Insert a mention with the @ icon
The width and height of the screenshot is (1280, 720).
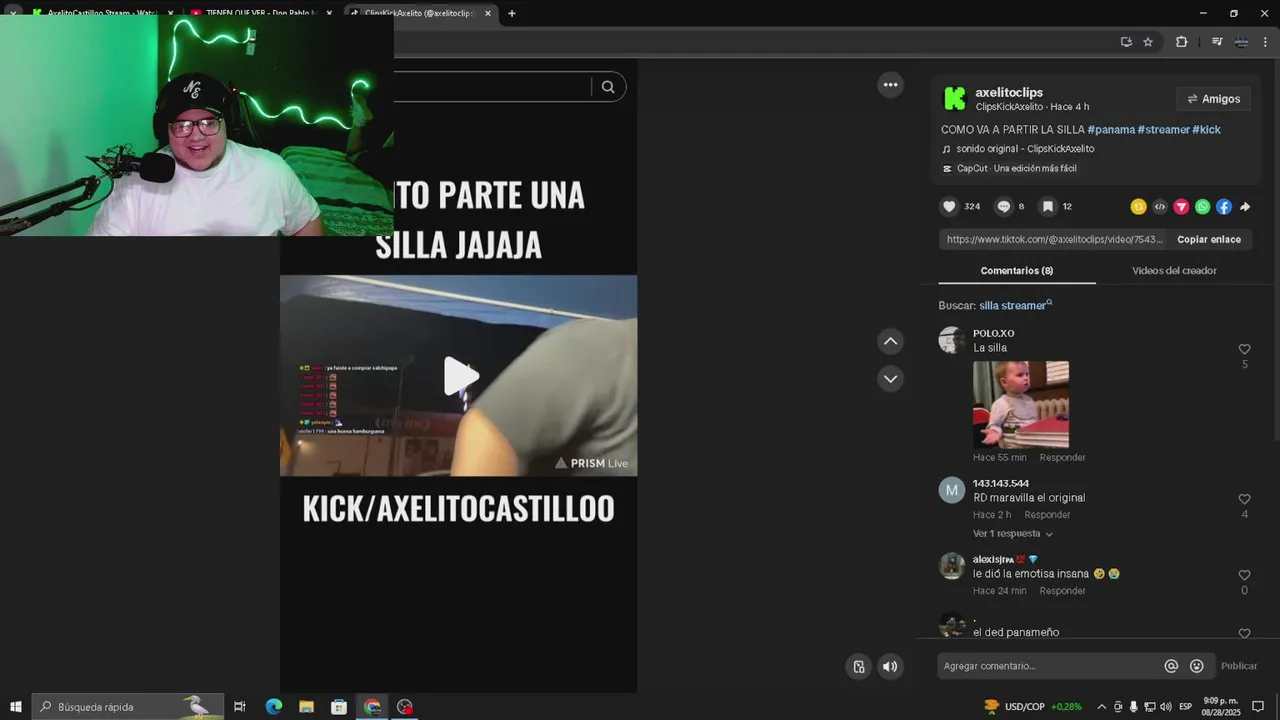[x=1171, y=666]
